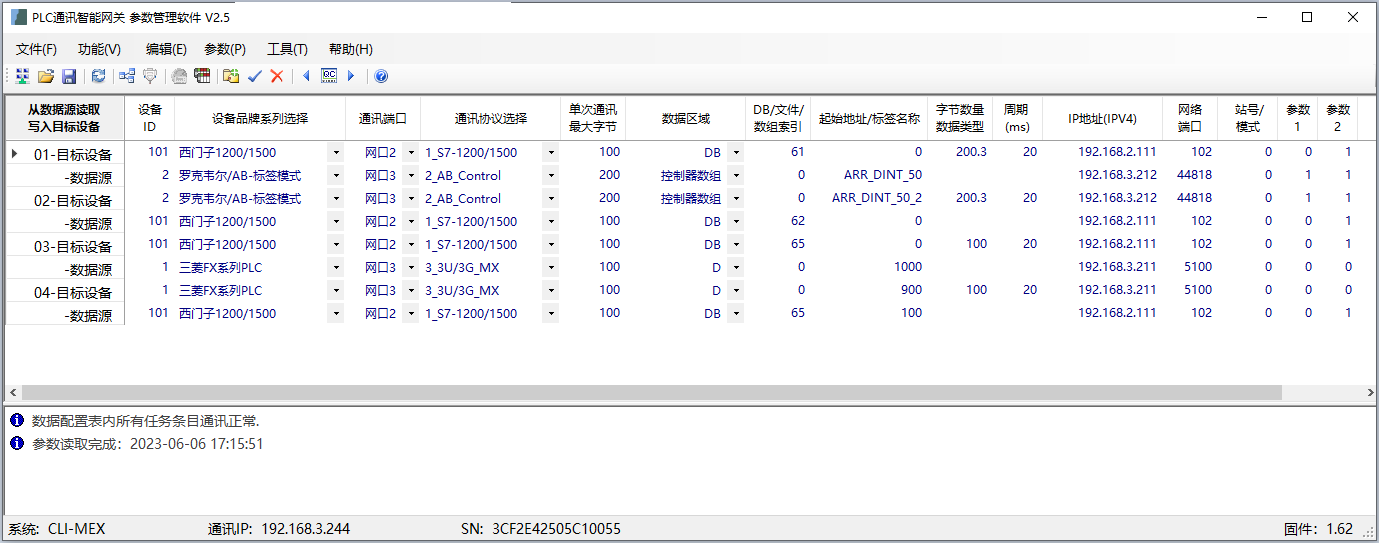Screen dimensions: 1379x543
Task: Click the app icon in the title bar
Action: click(18, 16)
